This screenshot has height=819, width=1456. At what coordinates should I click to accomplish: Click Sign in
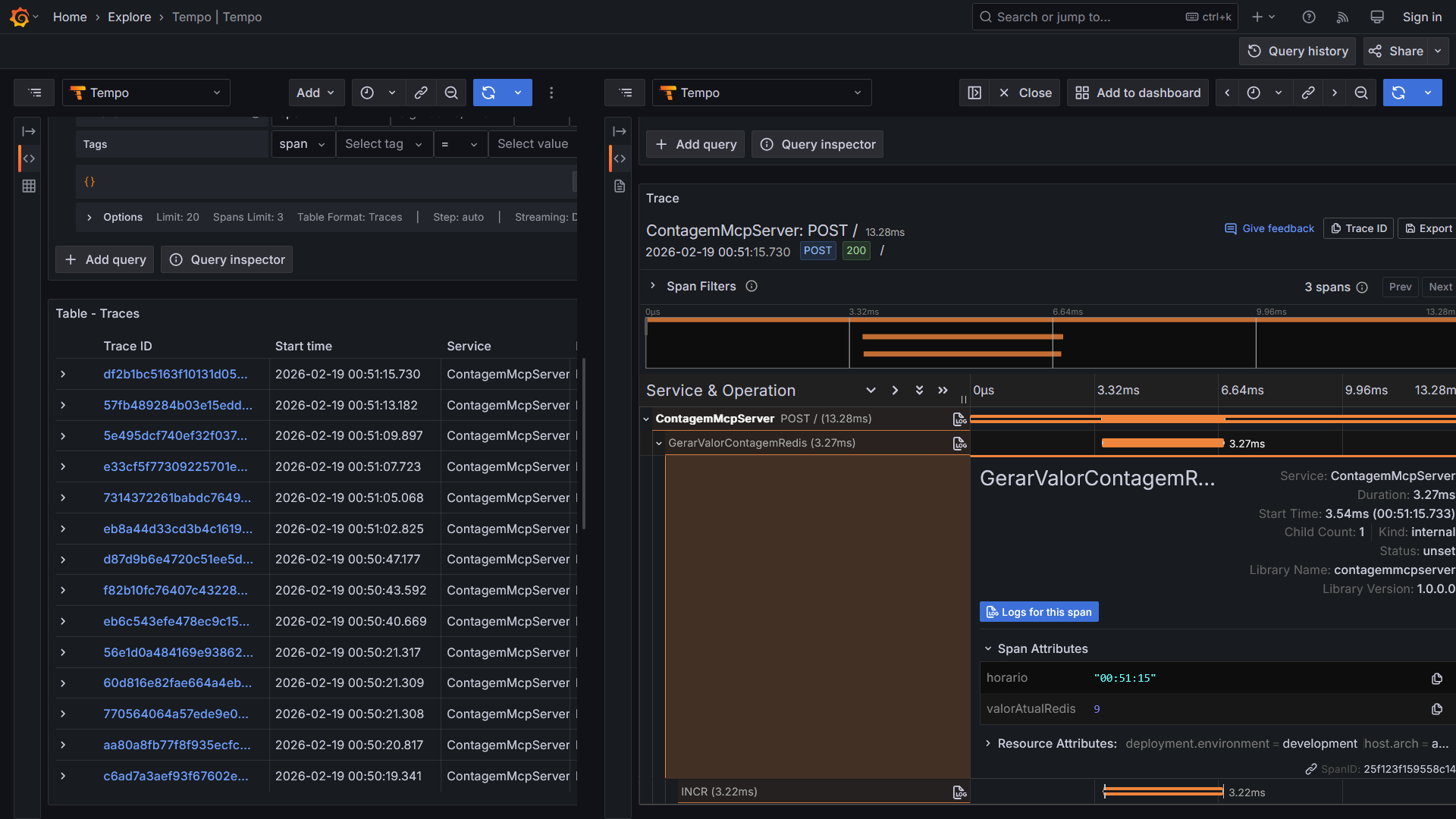point(1422,17)
